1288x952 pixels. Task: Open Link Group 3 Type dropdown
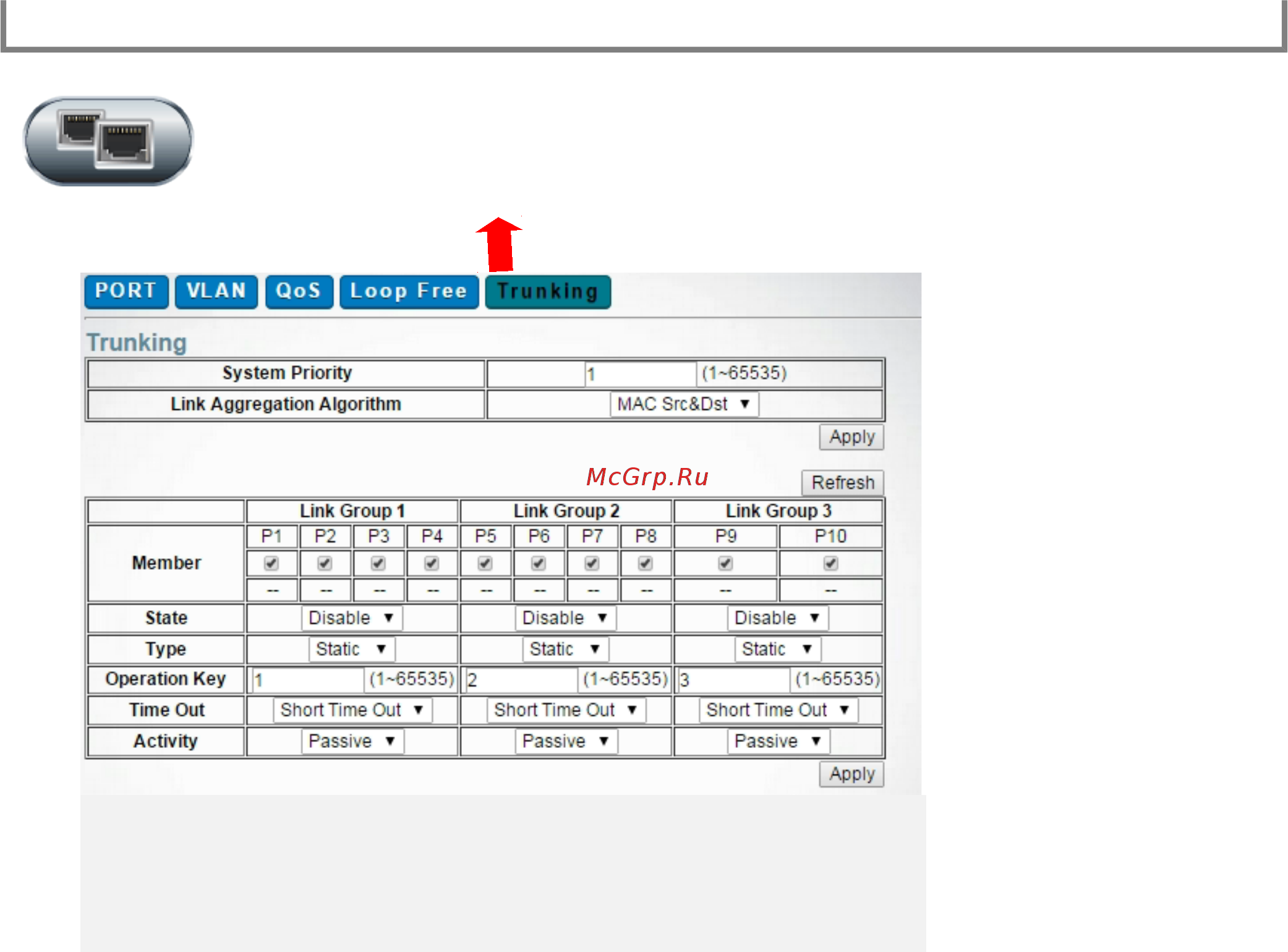(778, 649)
